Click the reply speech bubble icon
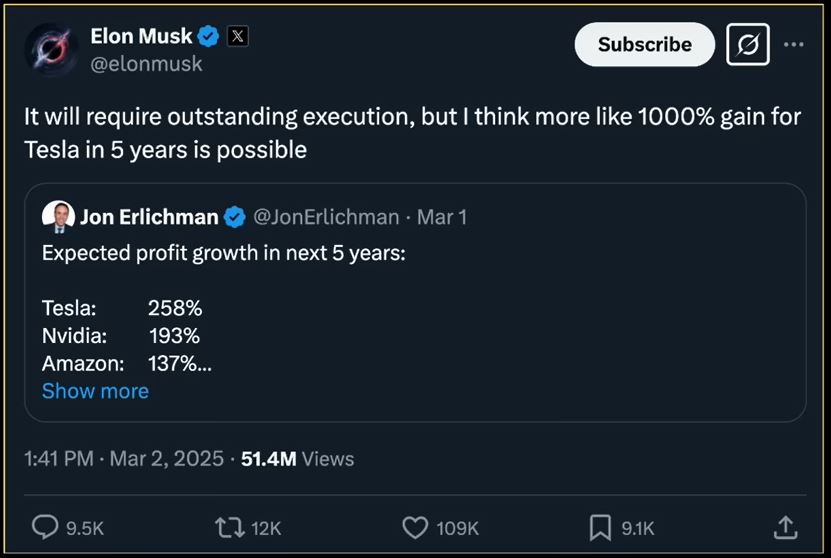 (46, 527)
